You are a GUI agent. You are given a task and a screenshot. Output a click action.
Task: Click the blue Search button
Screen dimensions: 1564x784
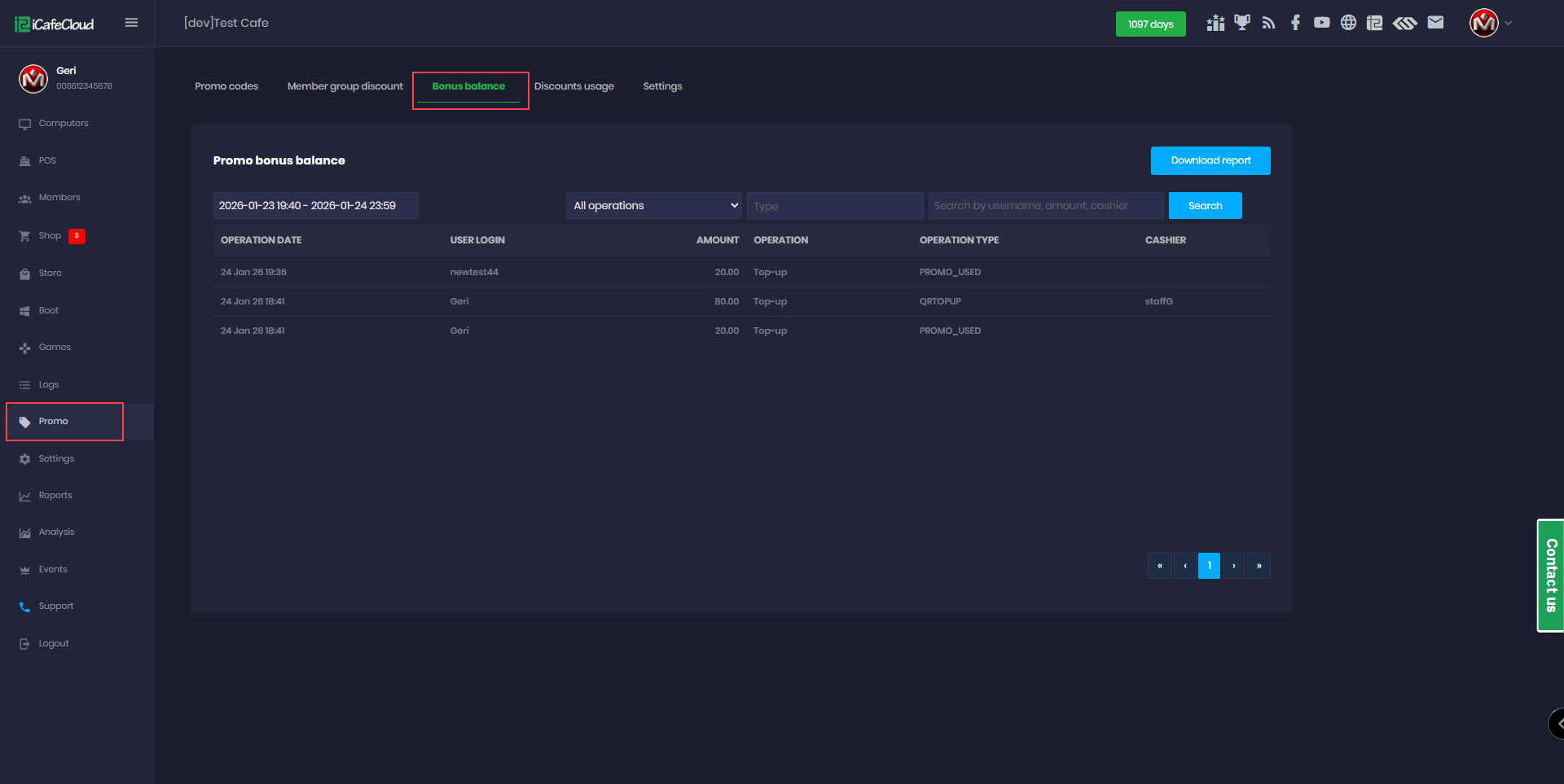(1205, 206)
